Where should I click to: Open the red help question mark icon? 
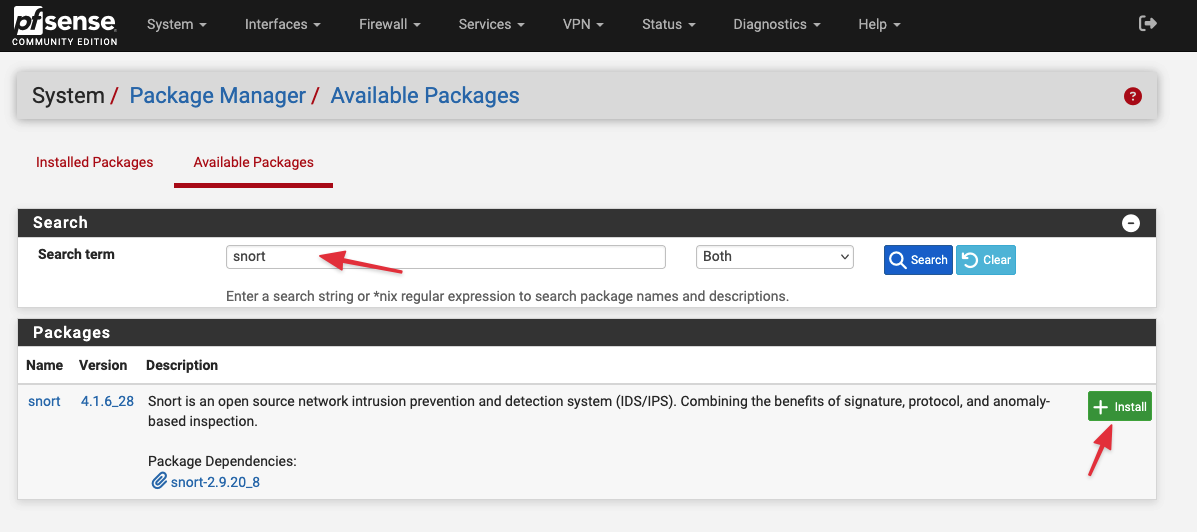pyautogui.click(x=1132, y=96)
